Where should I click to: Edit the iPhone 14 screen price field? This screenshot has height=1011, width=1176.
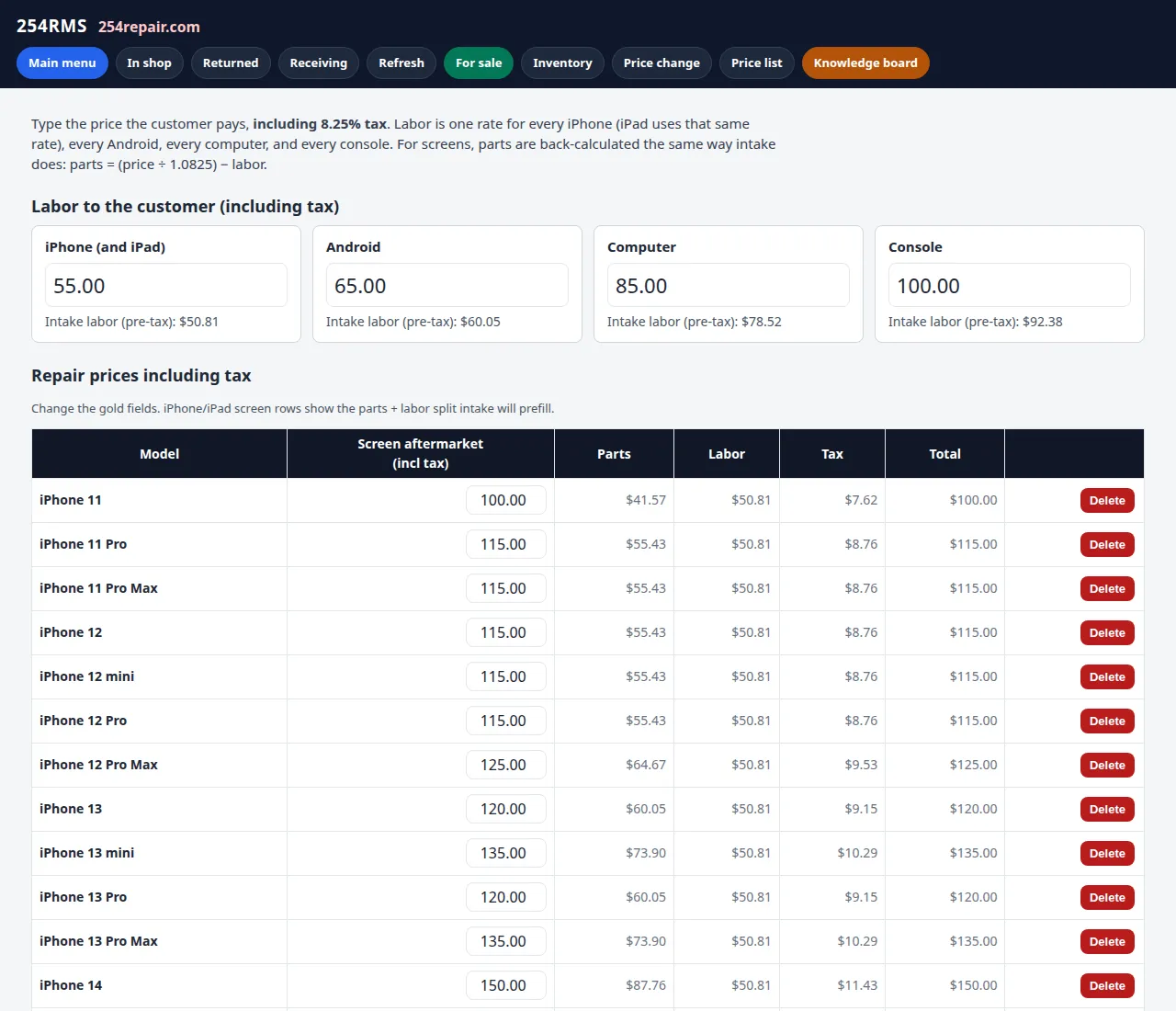506,985
